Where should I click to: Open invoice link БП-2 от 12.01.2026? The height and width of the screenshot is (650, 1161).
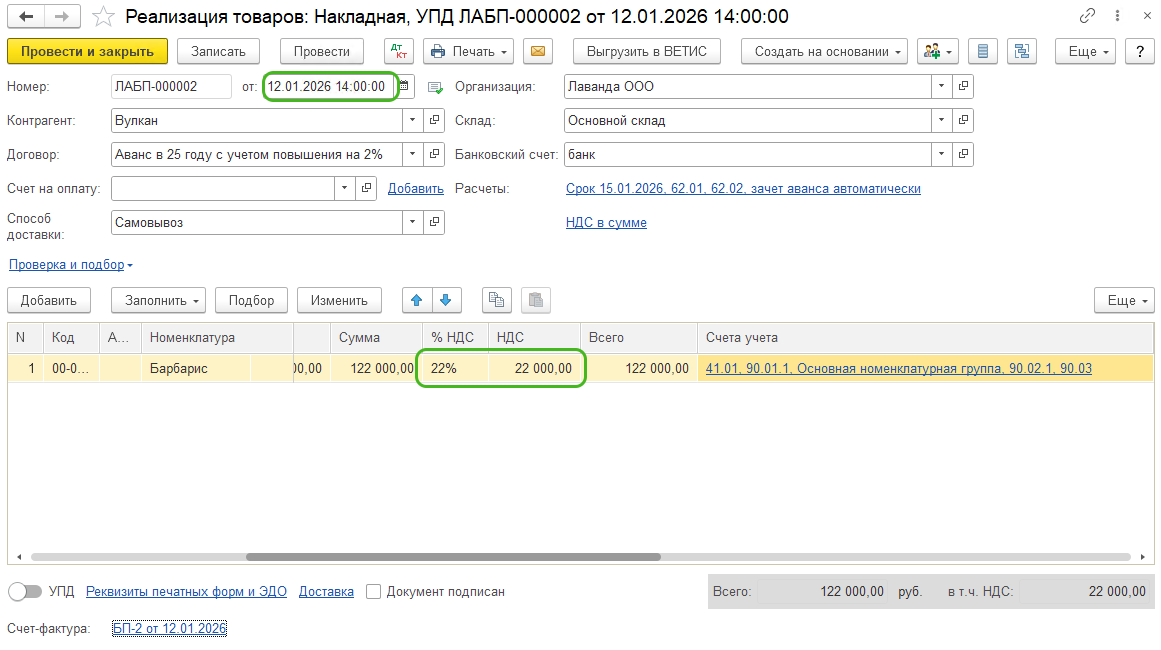pyautogui.click(x=169, y=629)
